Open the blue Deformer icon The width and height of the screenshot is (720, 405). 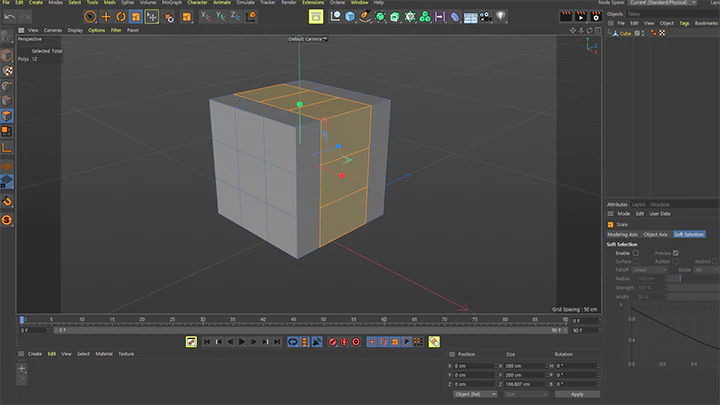tap(455, 17)
